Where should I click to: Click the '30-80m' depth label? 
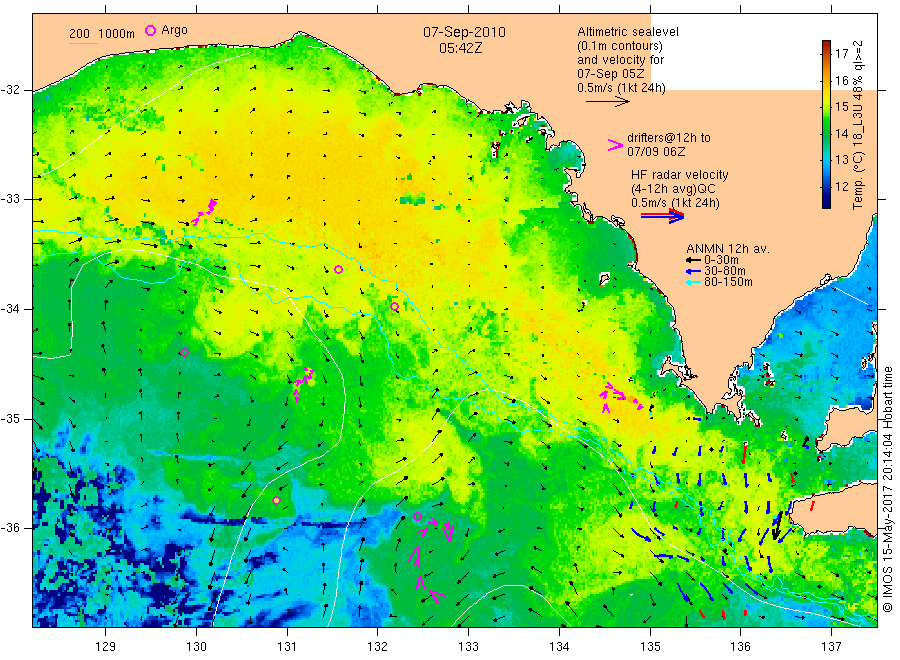pyautogui.click(x=724, y=271)
